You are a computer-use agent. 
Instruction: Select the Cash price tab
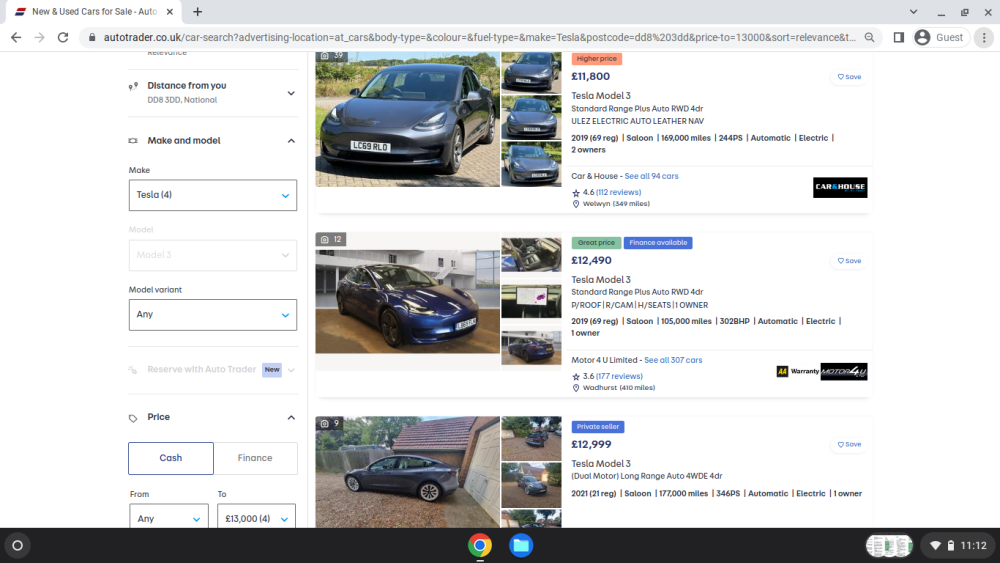[170, 458]
